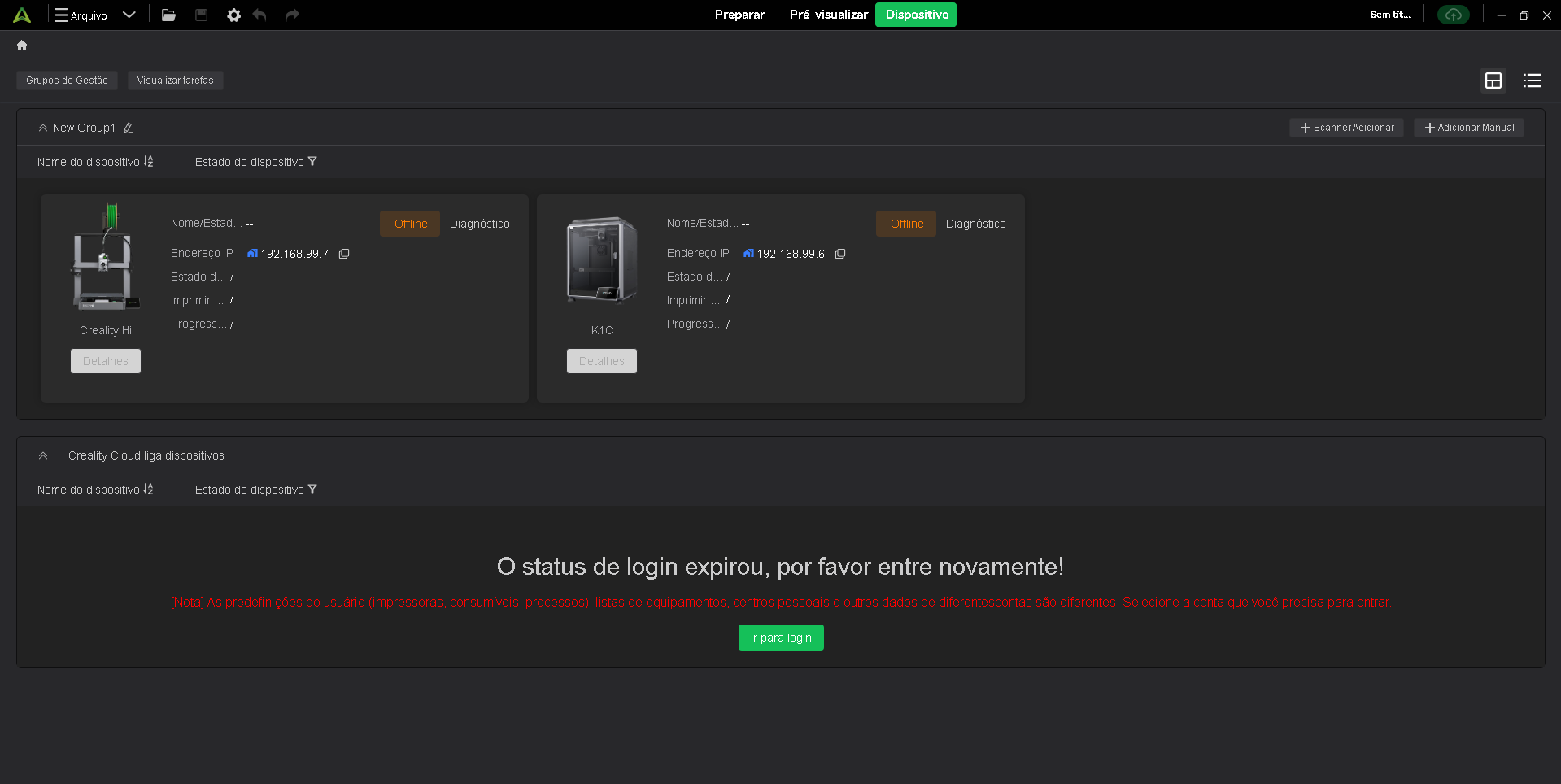Open settings gear icon
The width and height of the screenshot is (1561, 784).
[x=233, y=15]
